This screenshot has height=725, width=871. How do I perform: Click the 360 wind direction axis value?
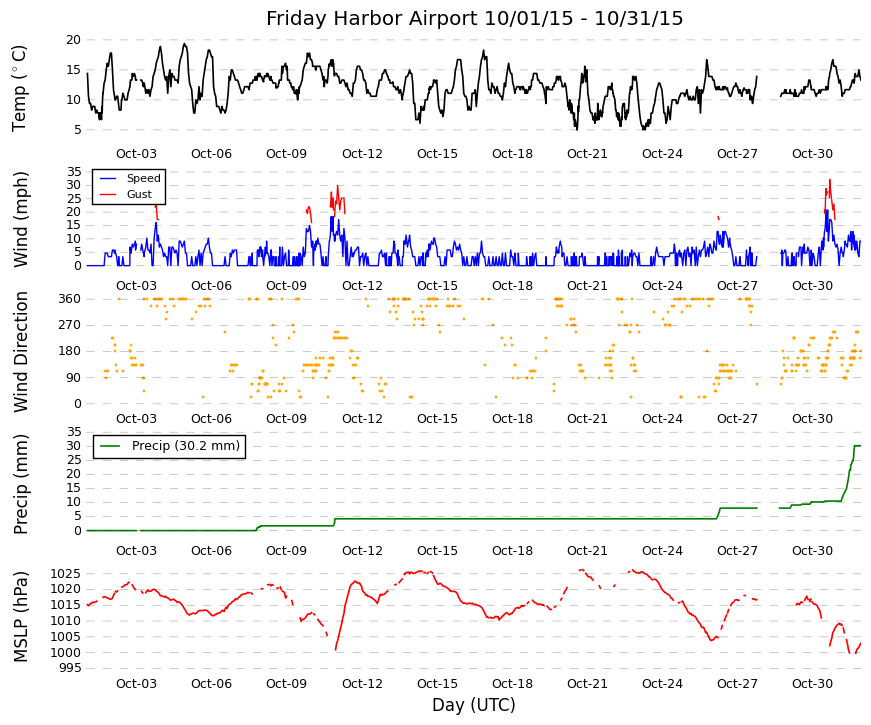(x=69, y=299)
